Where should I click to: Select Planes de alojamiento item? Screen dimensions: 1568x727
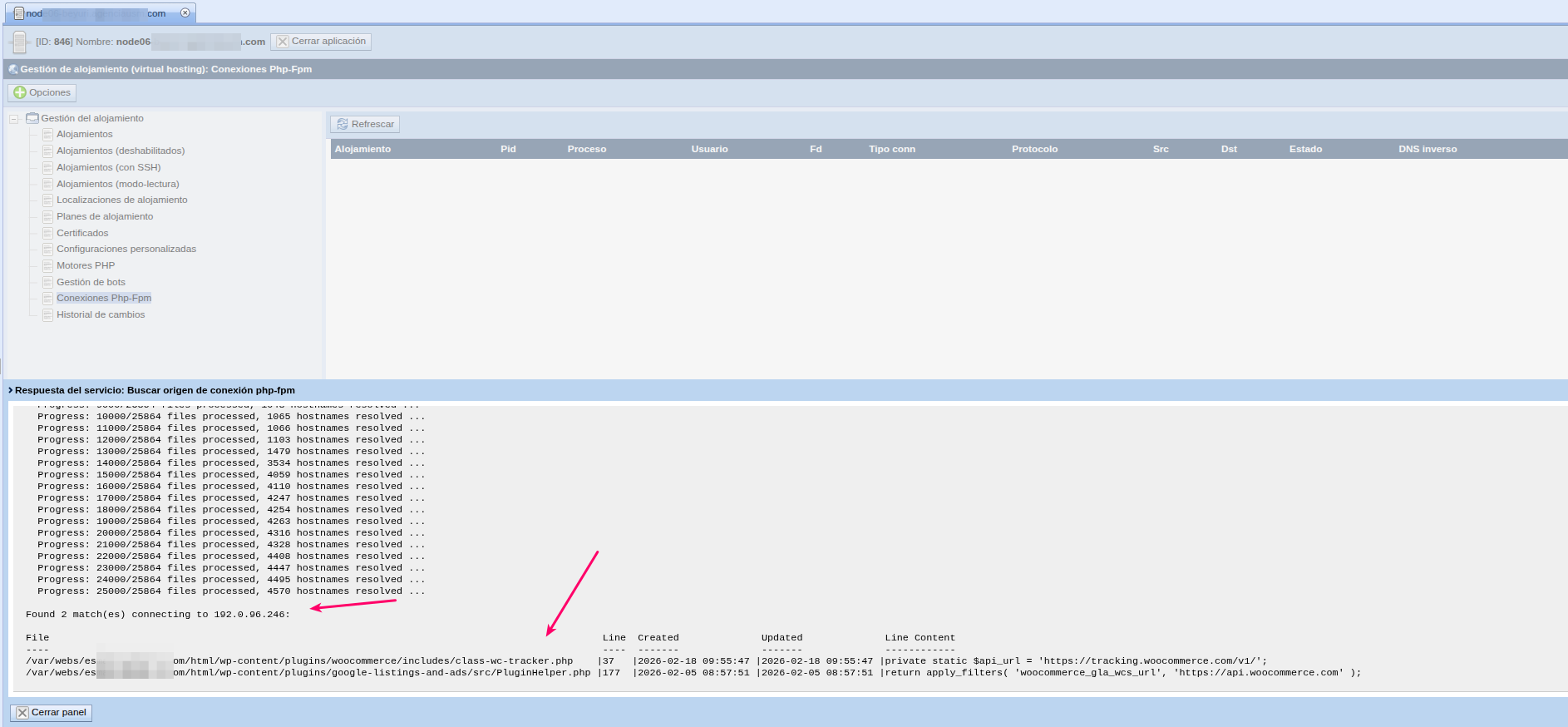[105, 217]
